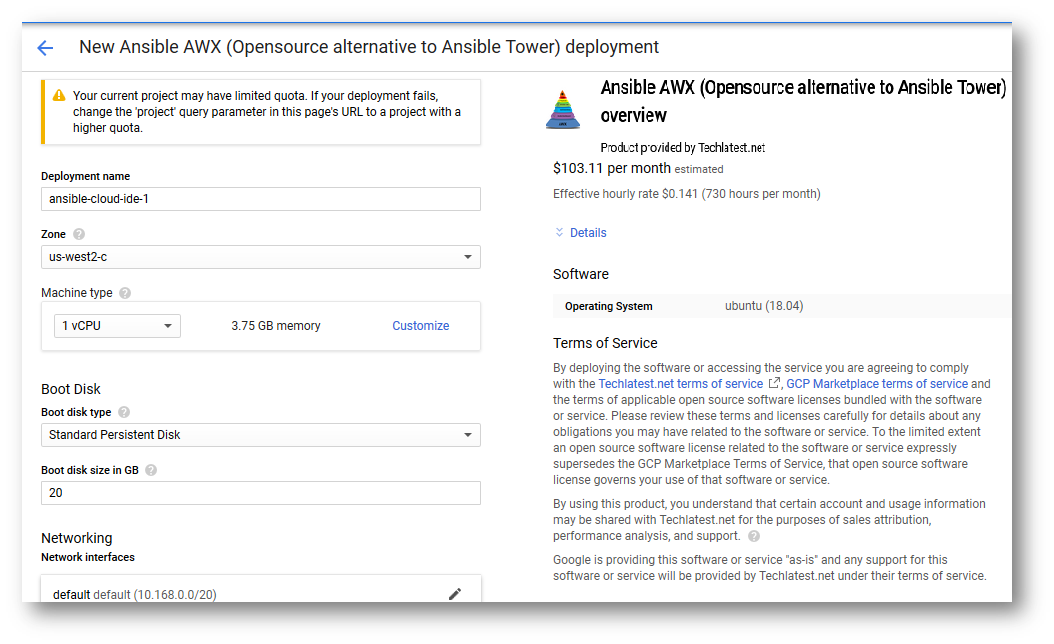Go back using the blue arrow
The width and height of the screenshot is (1054, 644).
[x=45, y=48]
